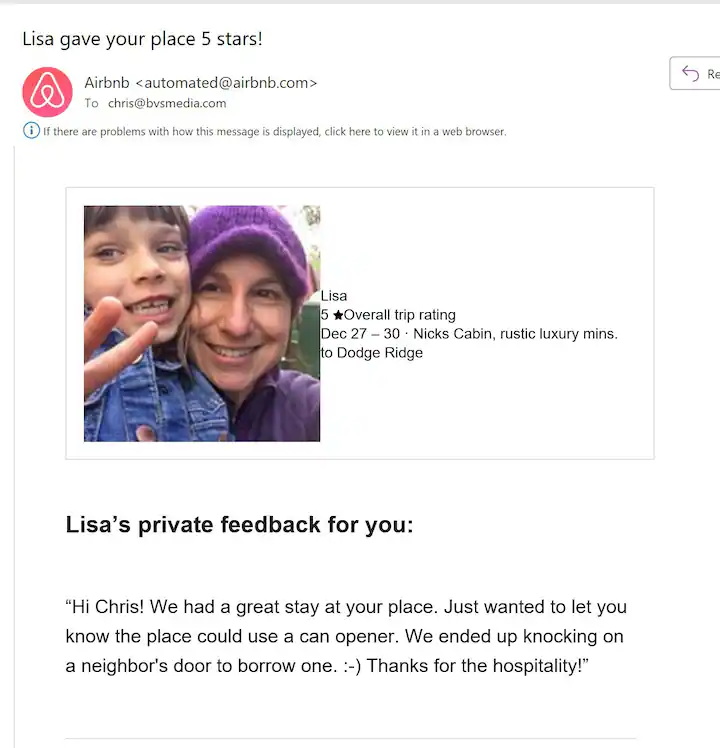720x748 pixels.
Task: Click the 'Thanks for the hospitality!' closing line
Action: point(472,667)
